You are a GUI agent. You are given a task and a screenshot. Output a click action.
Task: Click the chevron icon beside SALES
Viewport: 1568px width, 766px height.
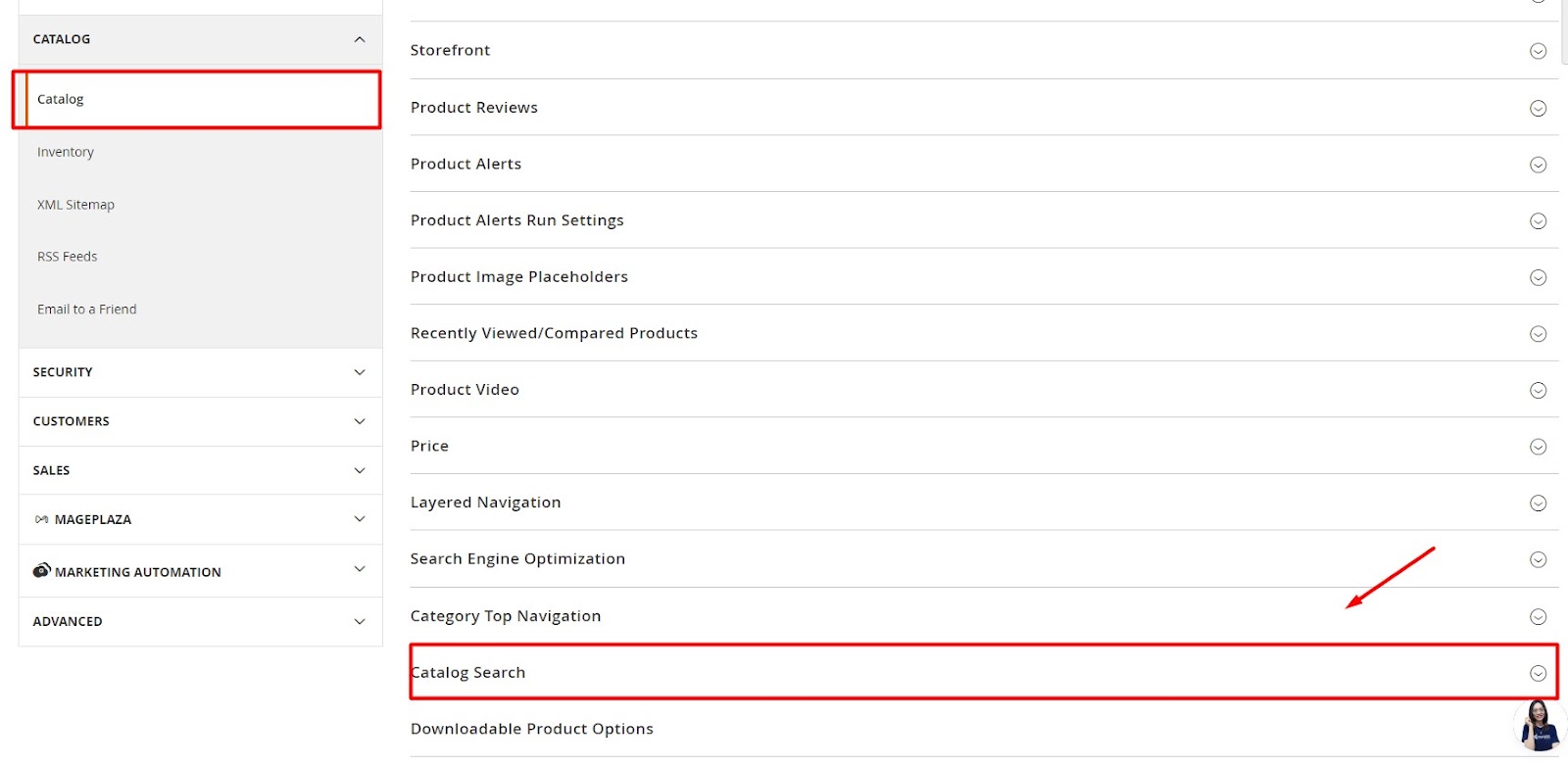360,470
